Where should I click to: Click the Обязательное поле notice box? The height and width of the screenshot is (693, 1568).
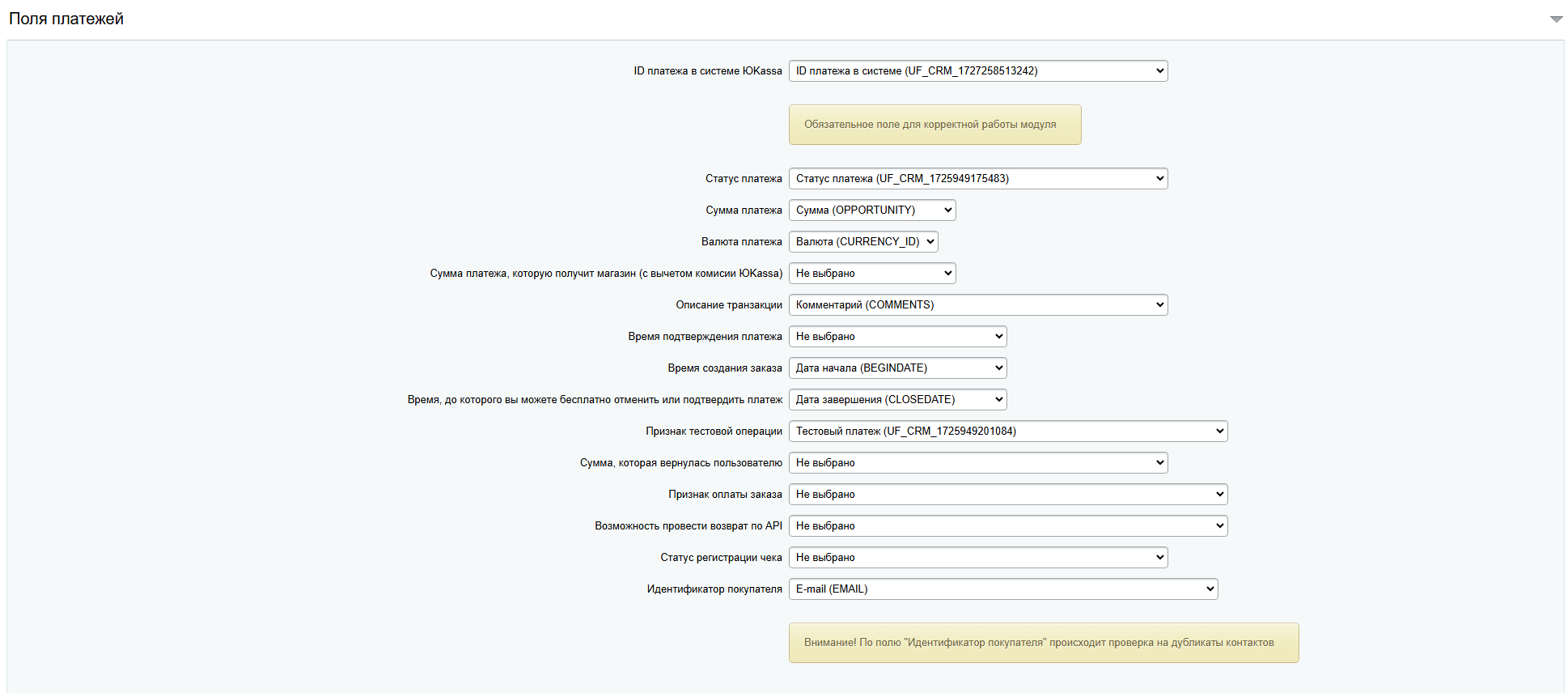tap(934, 125)
